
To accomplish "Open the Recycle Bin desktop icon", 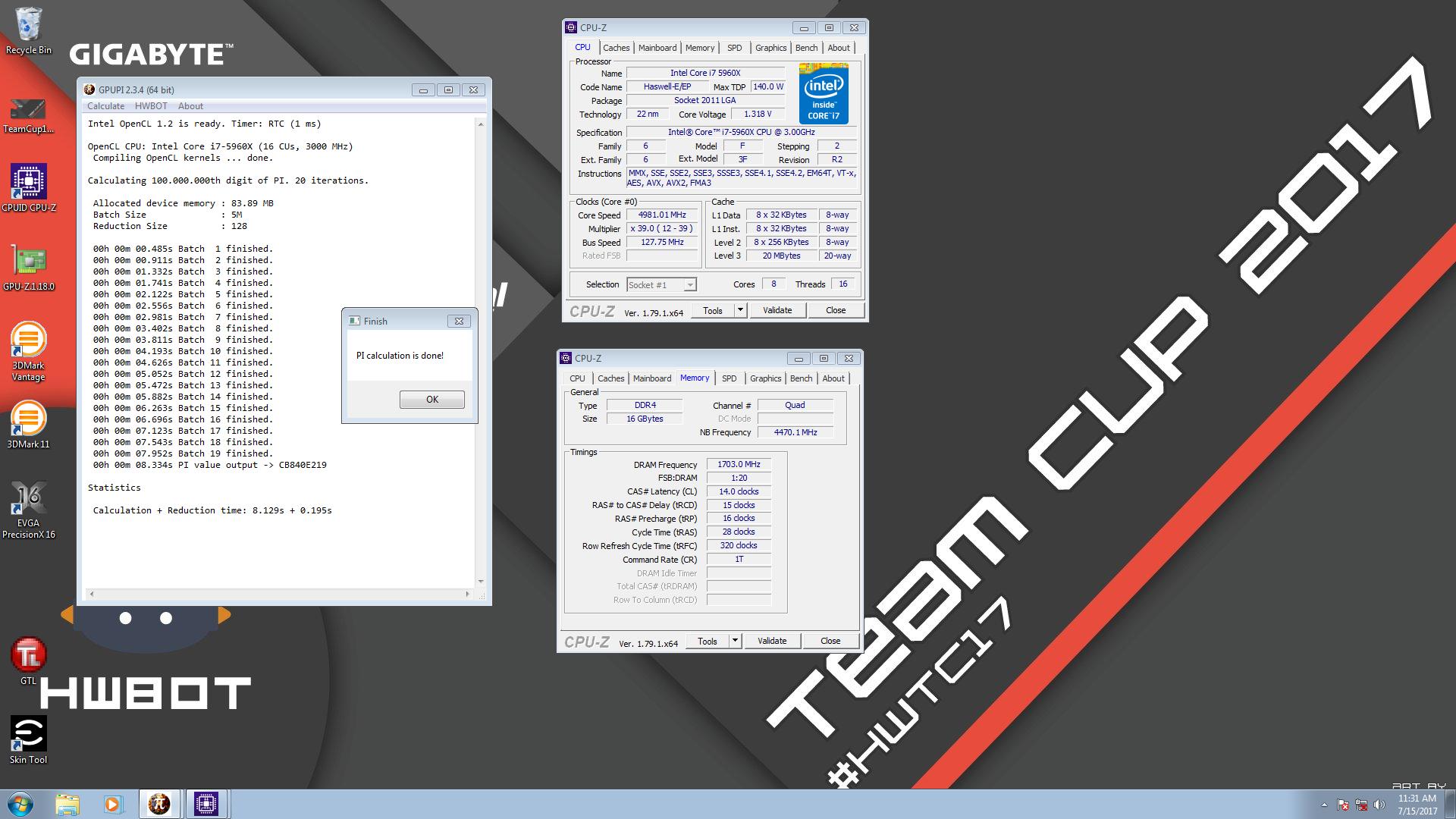I will [x=29, y=31].
